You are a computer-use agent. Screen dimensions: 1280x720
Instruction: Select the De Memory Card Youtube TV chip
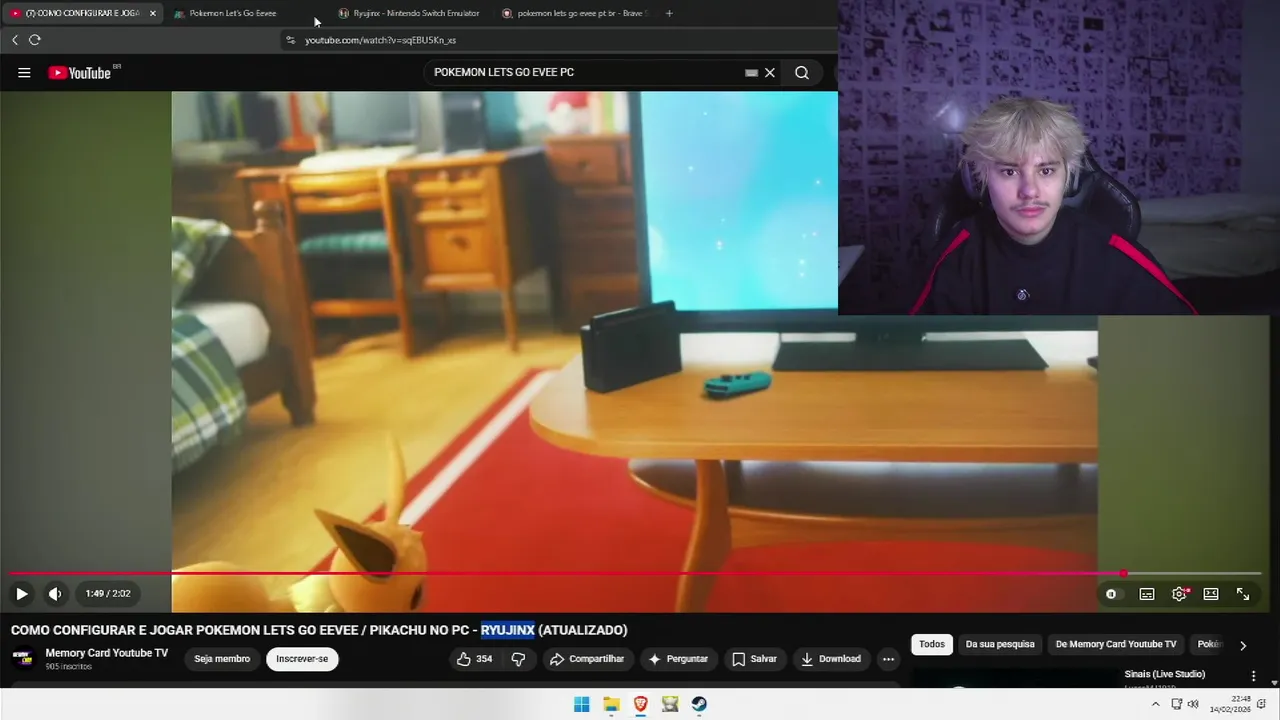point(1116,644)
